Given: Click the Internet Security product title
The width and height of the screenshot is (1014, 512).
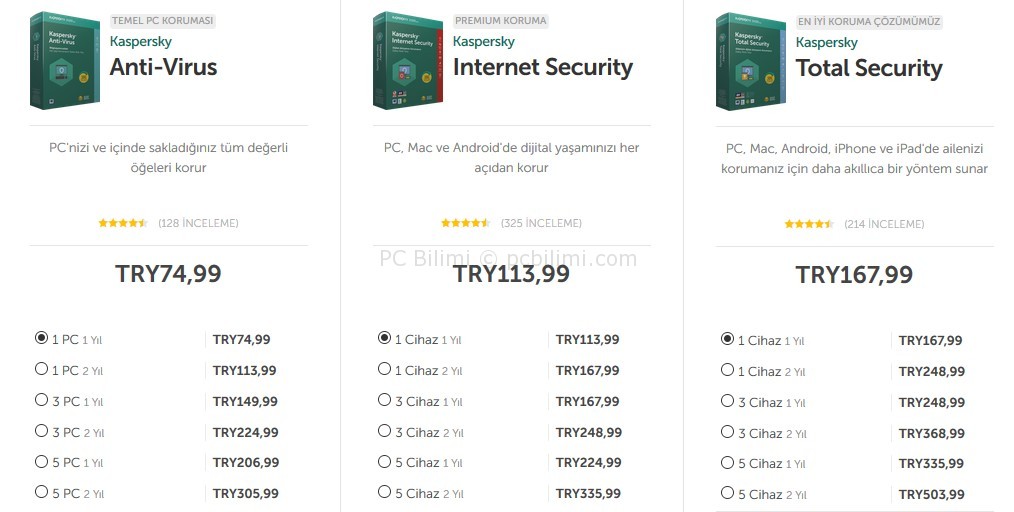Looking at the screenshot, I should (x=542, y=67).
